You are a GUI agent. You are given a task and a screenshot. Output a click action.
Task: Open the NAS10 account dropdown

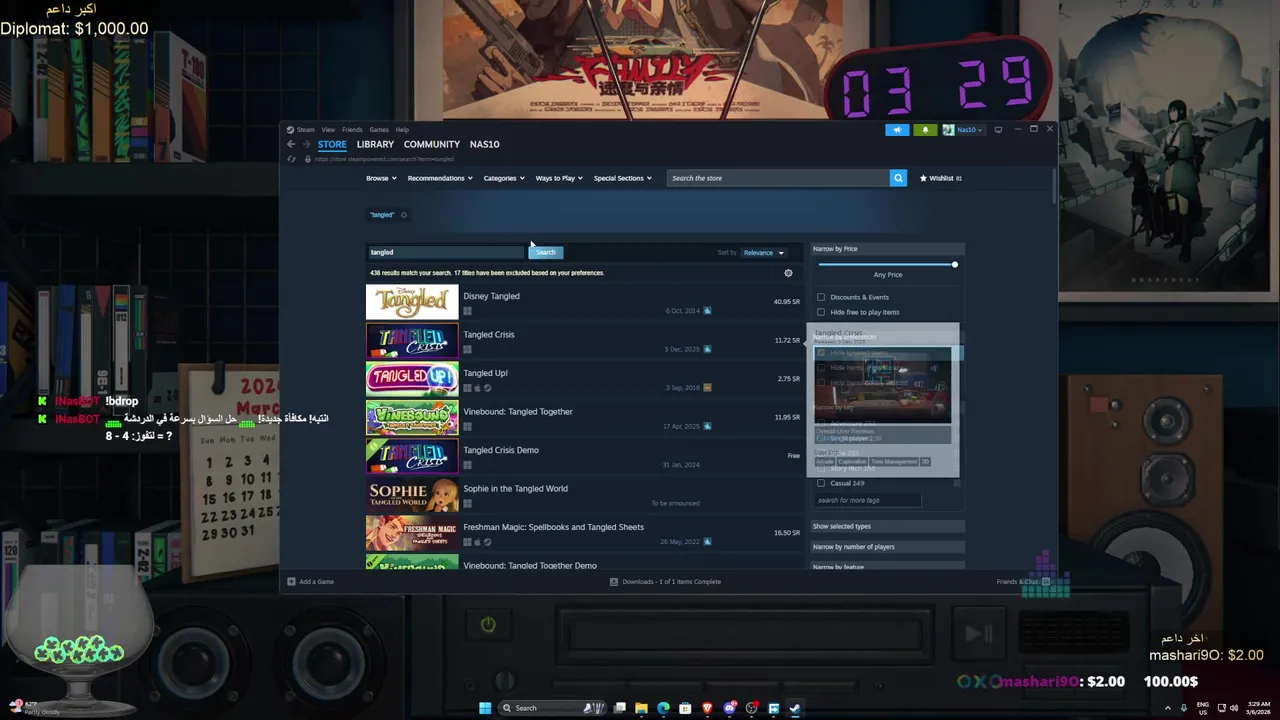pos(970,129)
